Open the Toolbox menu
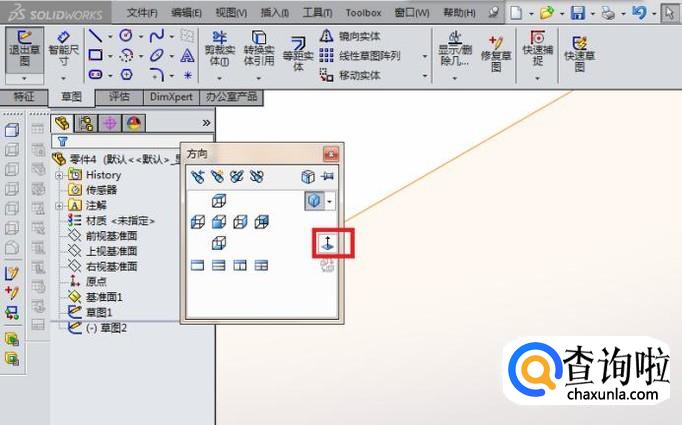 (x=363, y=13)
